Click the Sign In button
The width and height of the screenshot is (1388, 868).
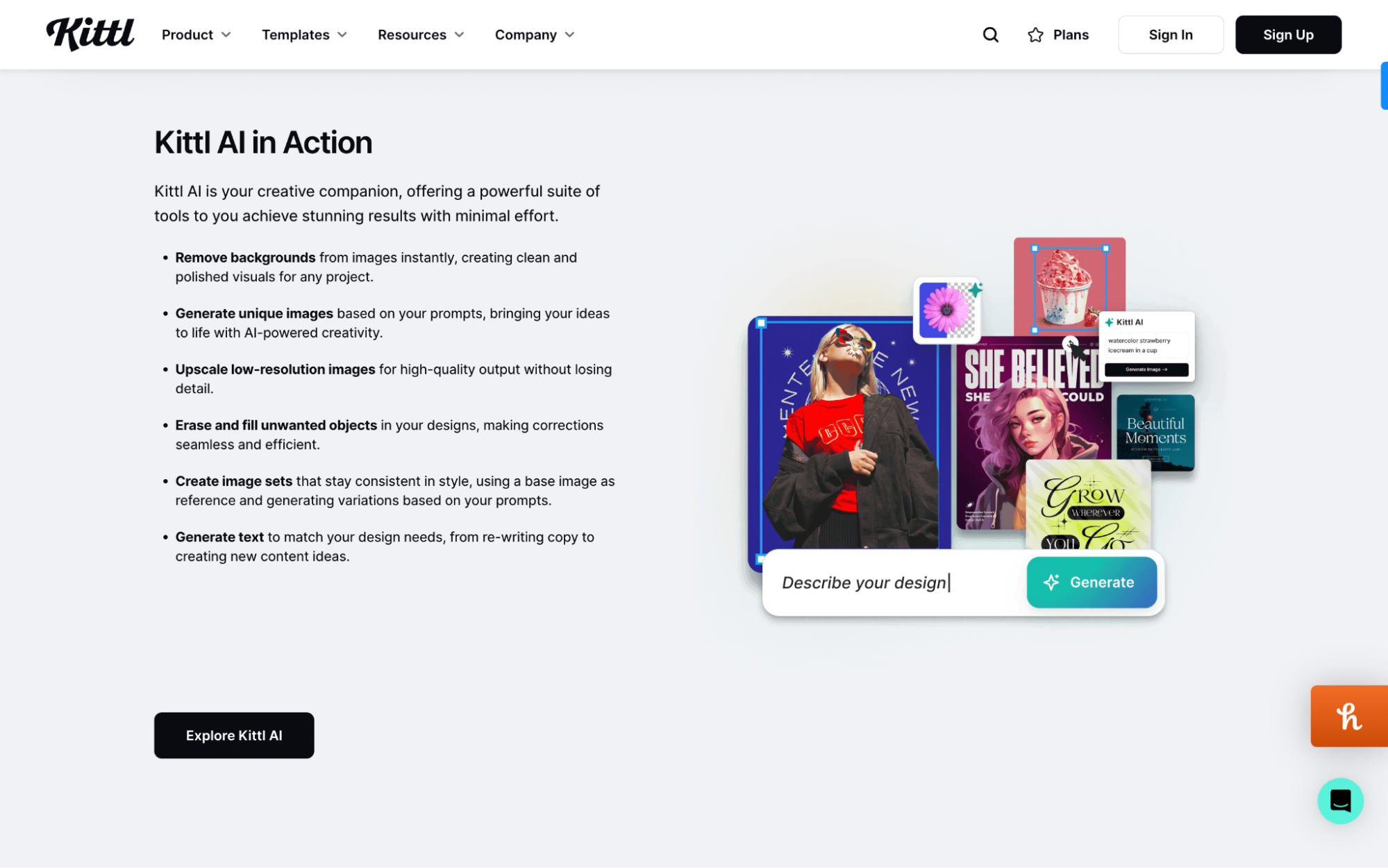[1170, 35]
